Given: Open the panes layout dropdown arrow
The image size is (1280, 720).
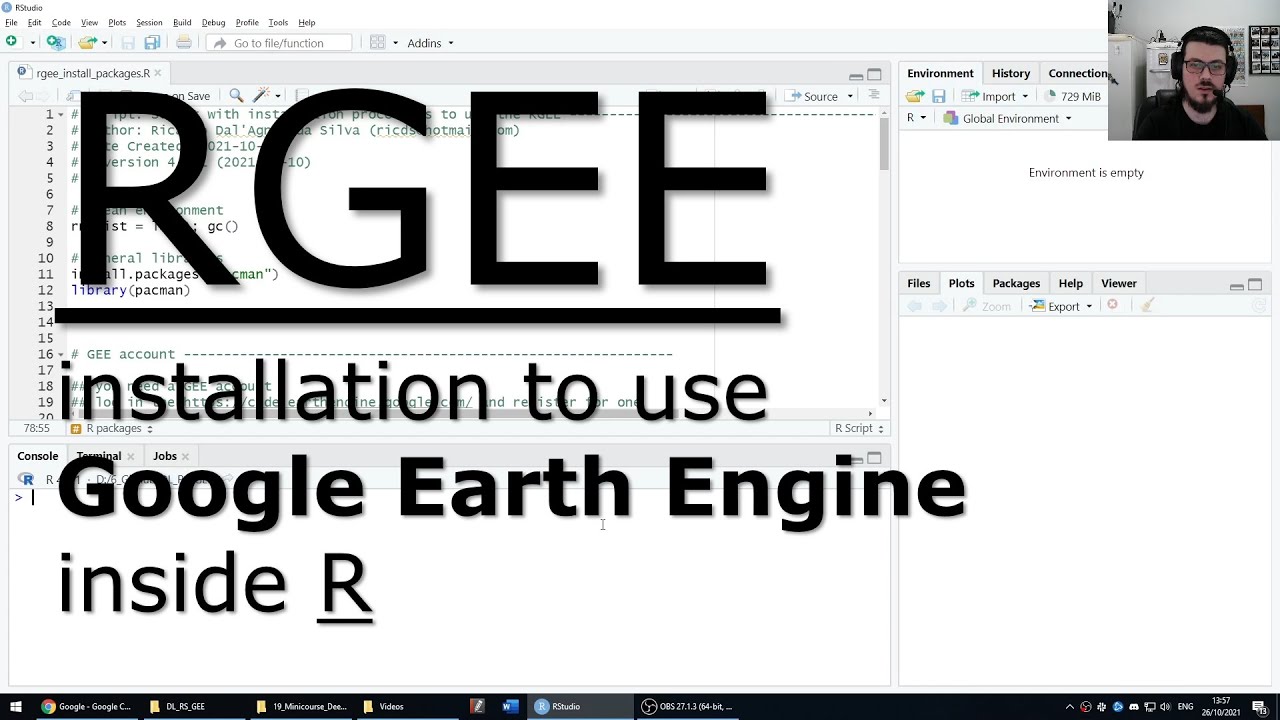Looking at the screenshot, I should click(395, 43).
